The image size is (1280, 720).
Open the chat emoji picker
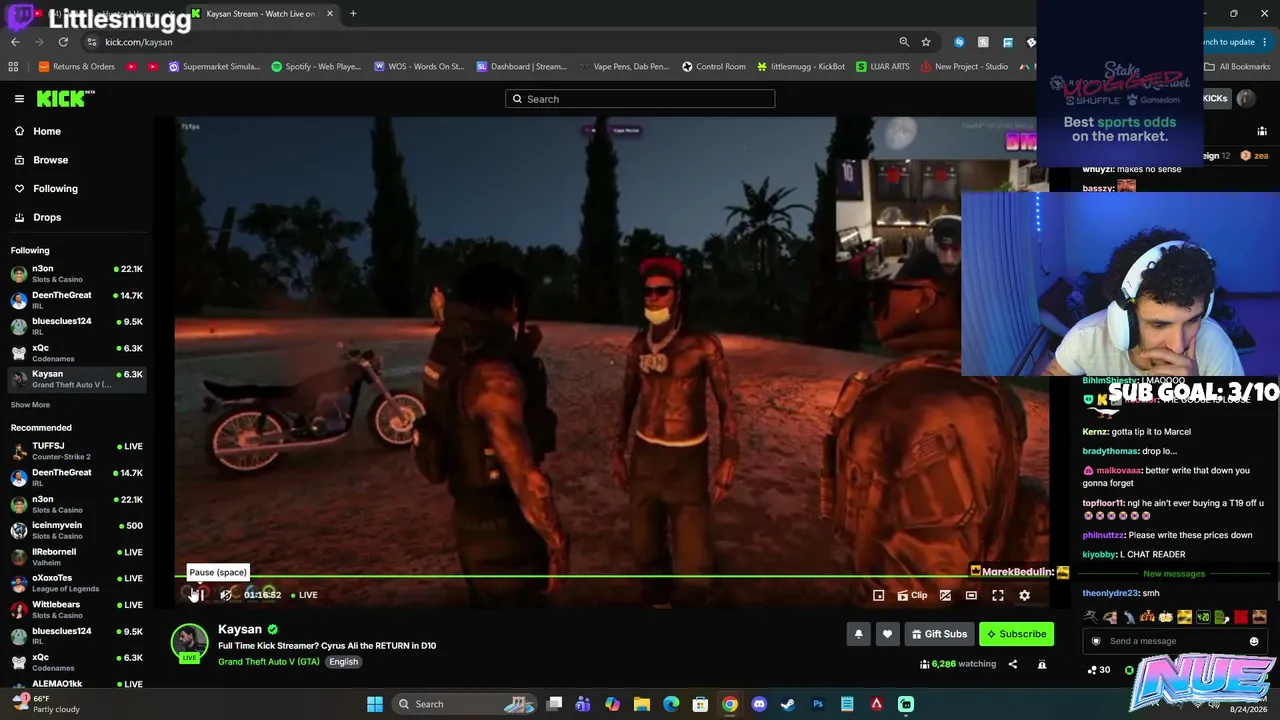pyautogui.click(x=1254, y=641)
